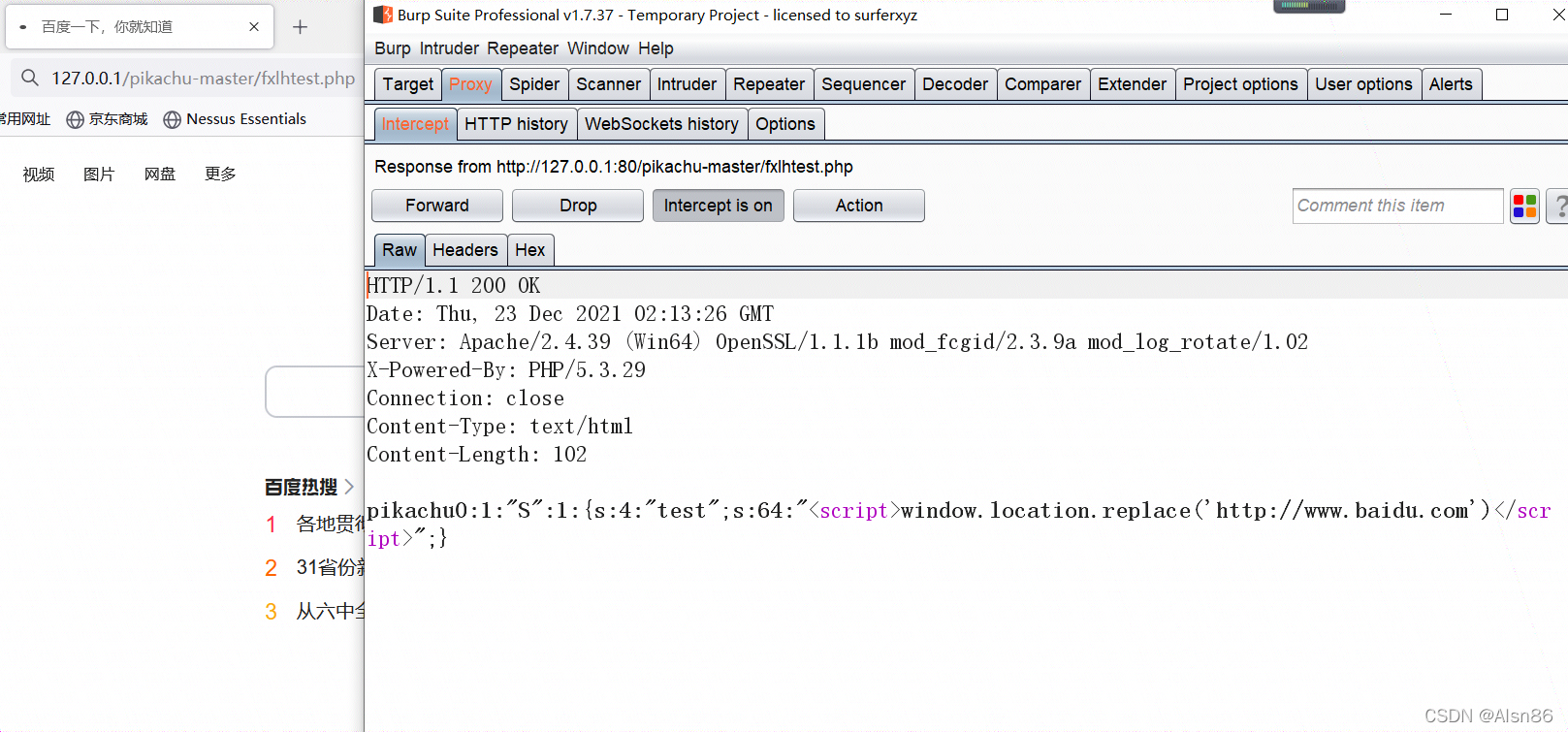Drop the intercepted response
Screen dimensions: 1568x732
[x=578, y=206]
